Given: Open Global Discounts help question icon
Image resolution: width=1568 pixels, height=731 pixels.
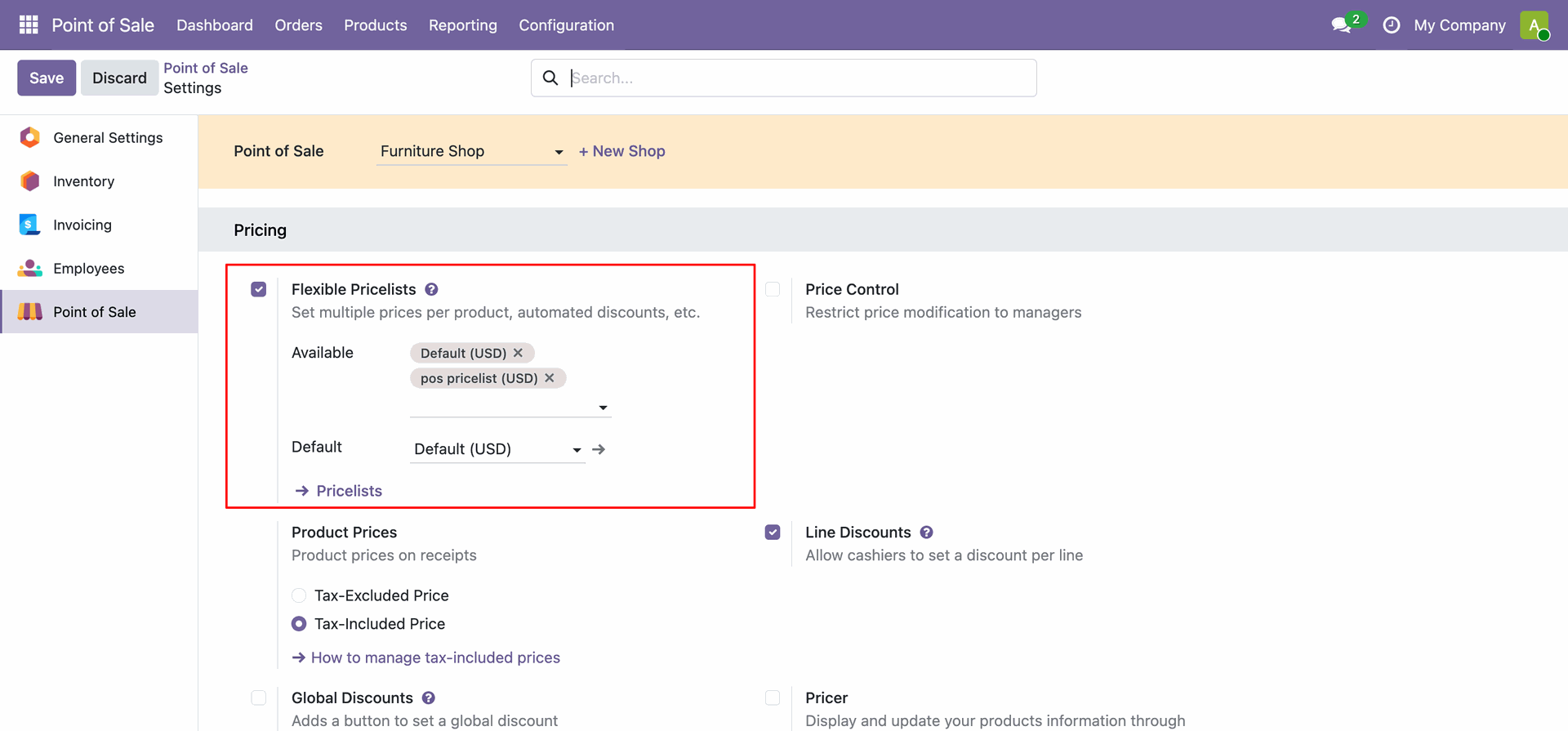Looking at the screenshot, I should [428, 698].
